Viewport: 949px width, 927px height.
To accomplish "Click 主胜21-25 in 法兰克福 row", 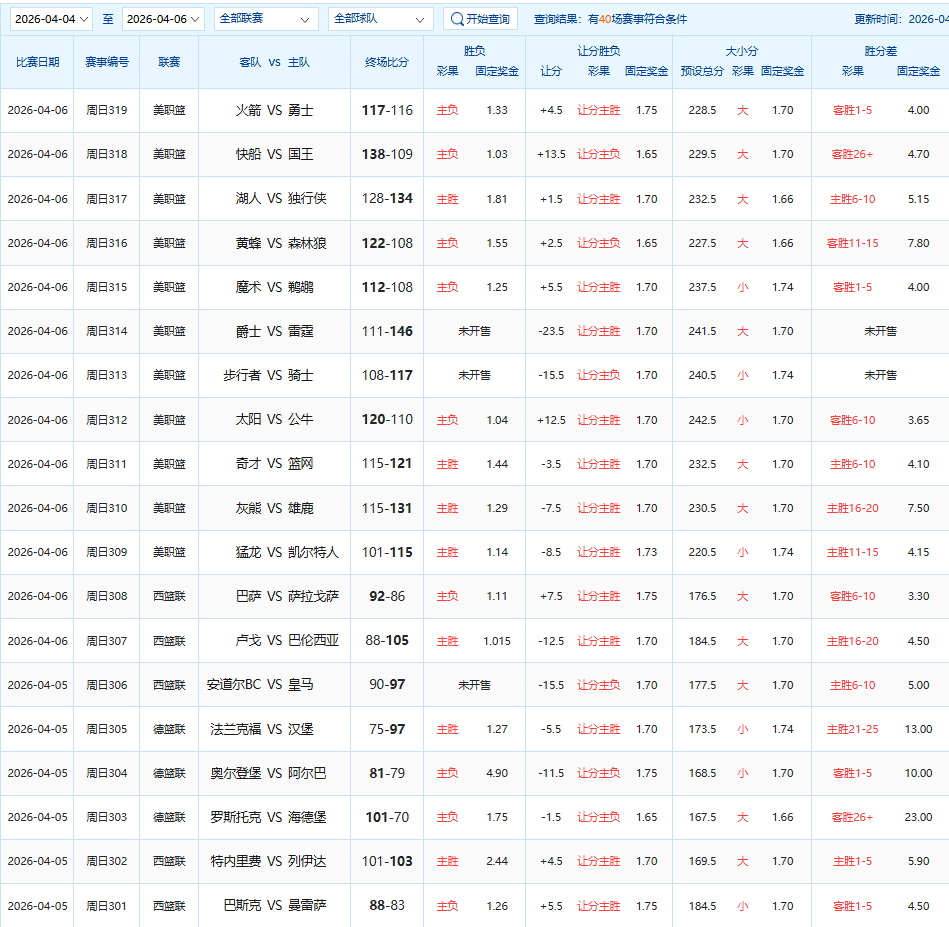I will coord(852,729).
